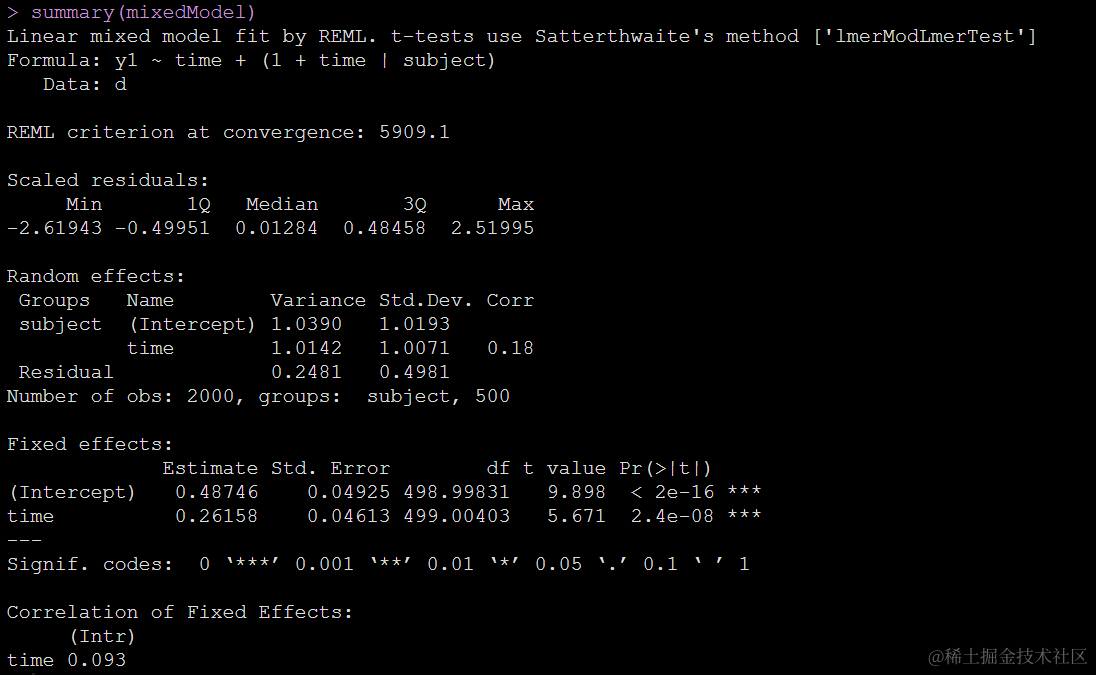
Task: Click the 1Q residual value -0.49951
Action: pos(162,228)
